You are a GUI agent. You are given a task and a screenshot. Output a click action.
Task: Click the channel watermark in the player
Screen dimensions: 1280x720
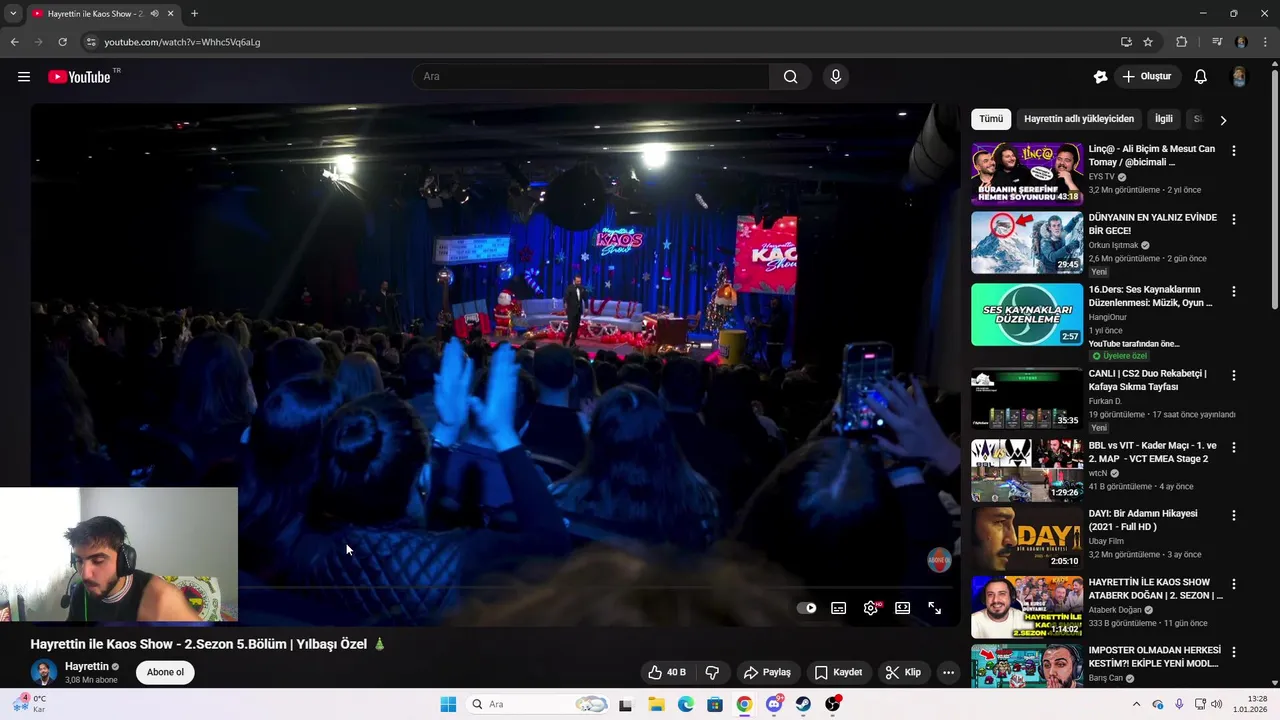coord(938,560)
